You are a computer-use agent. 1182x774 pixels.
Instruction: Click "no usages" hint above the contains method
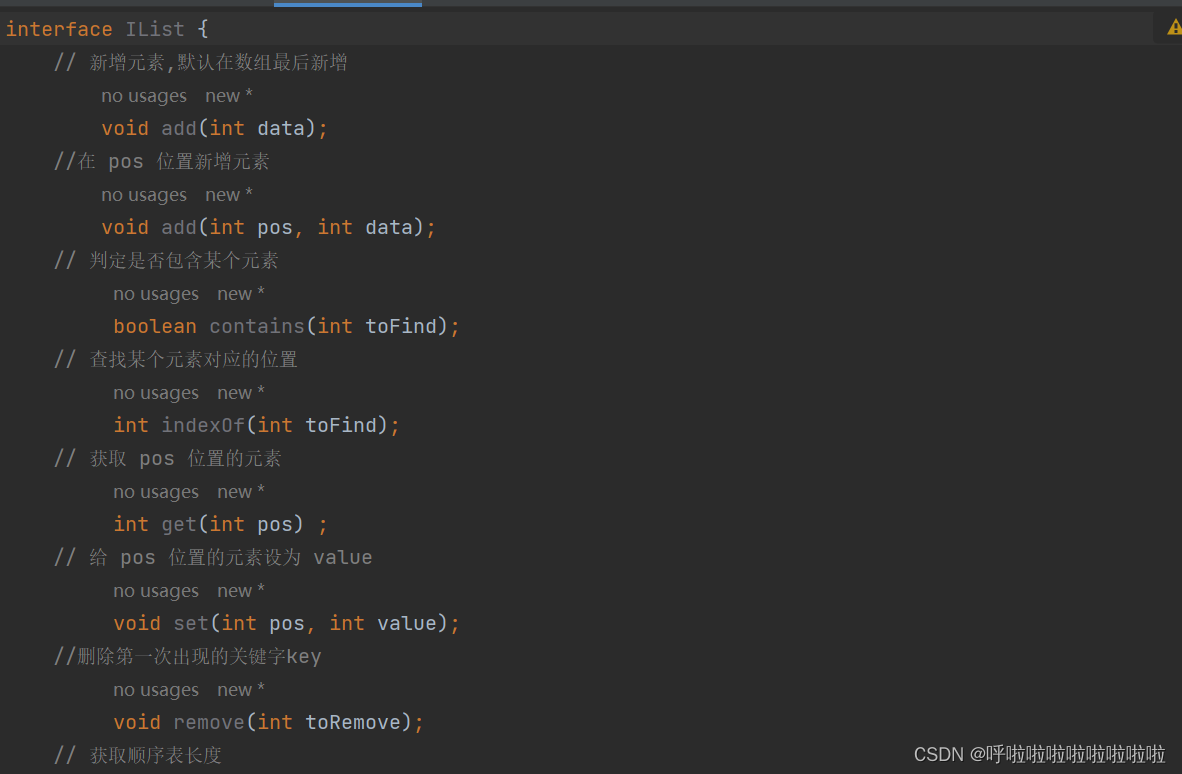point(156,293)
